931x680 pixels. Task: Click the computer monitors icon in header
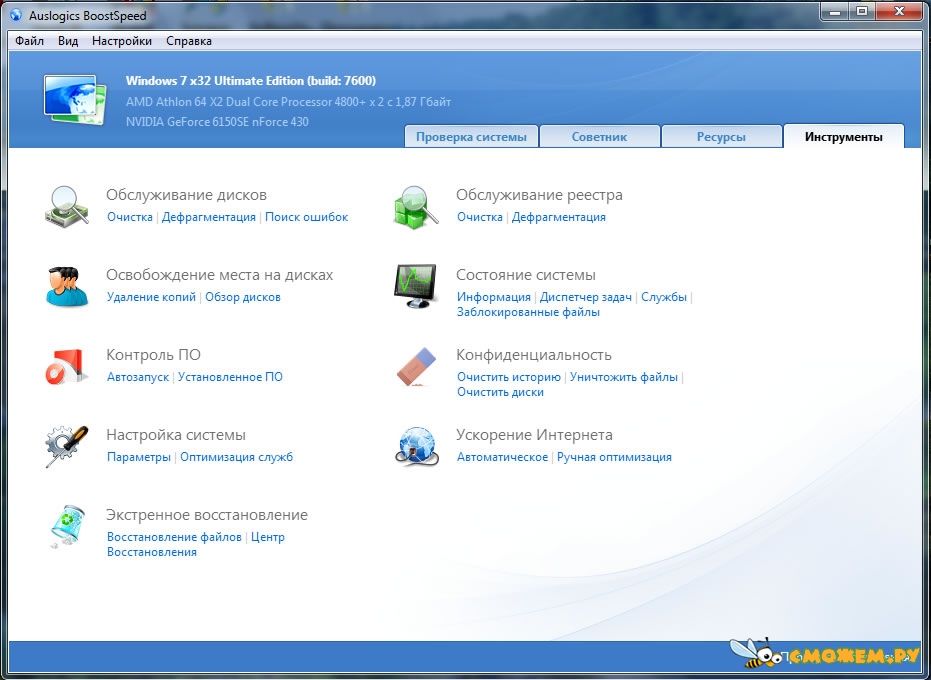click(x=75, y=100)
